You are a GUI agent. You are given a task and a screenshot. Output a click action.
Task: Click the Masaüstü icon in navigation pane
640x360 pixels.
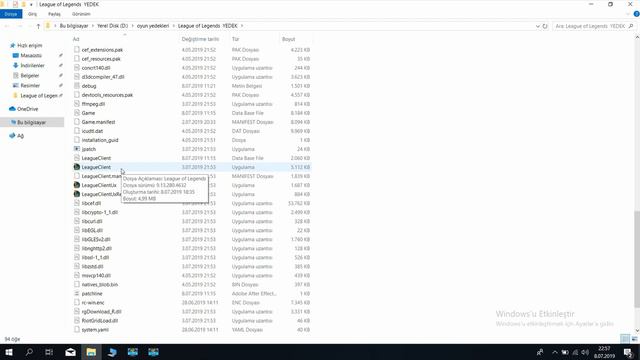coord(16,55)
